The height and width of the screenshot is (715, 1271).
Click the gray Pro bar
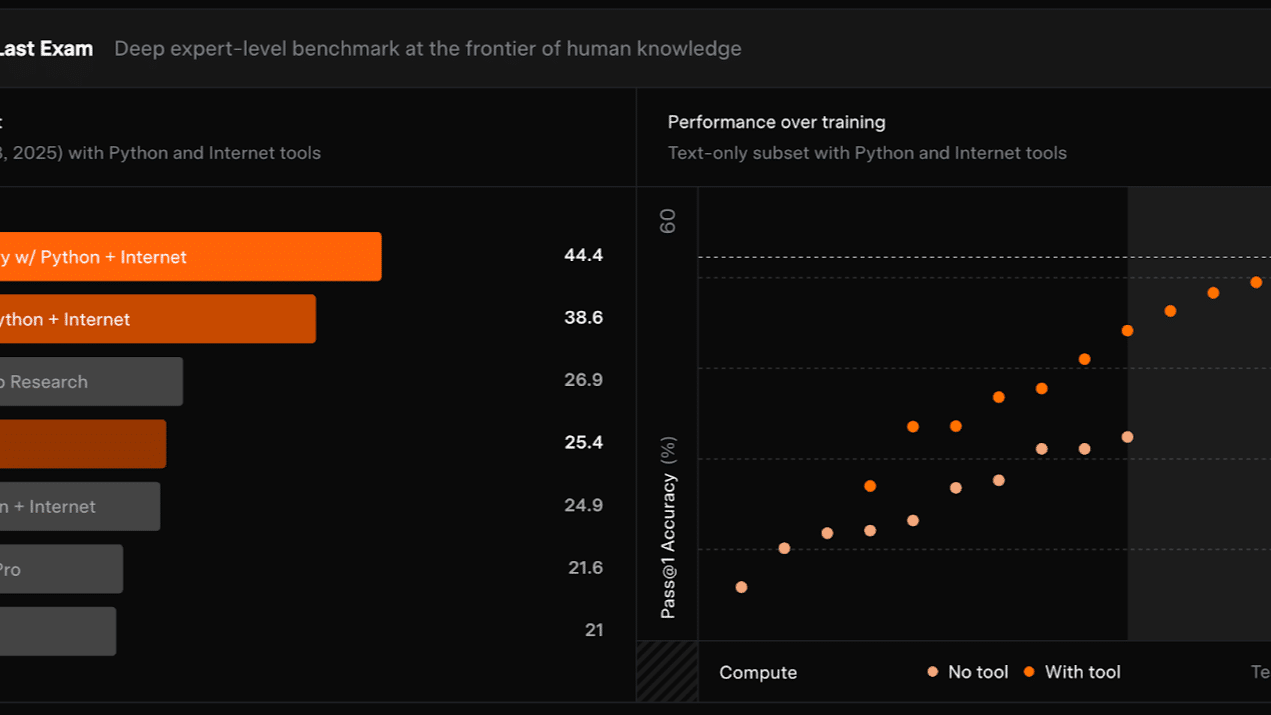click(x=60, y=569)
